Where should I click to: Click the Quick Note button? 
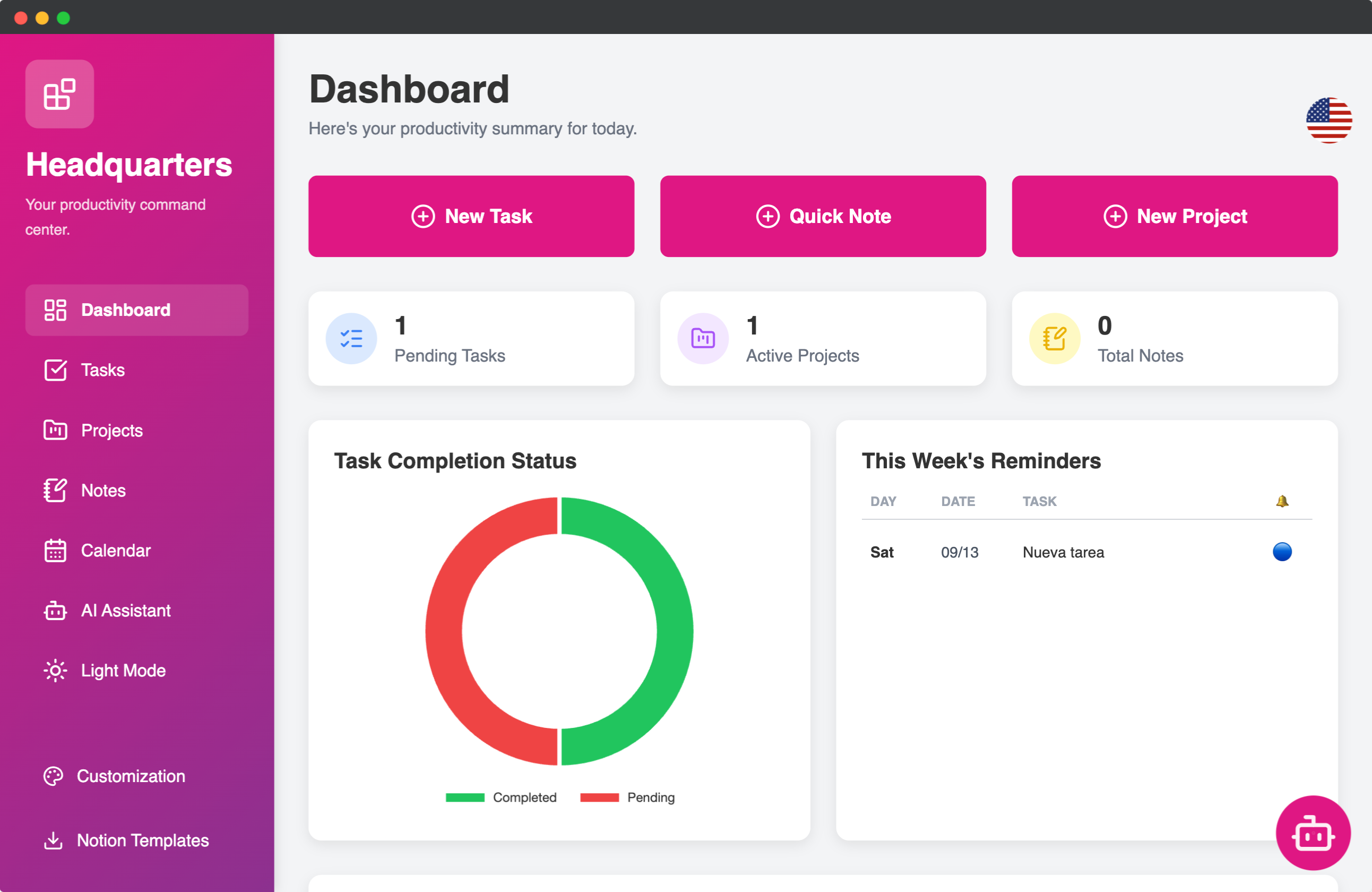tap(823, 216)
